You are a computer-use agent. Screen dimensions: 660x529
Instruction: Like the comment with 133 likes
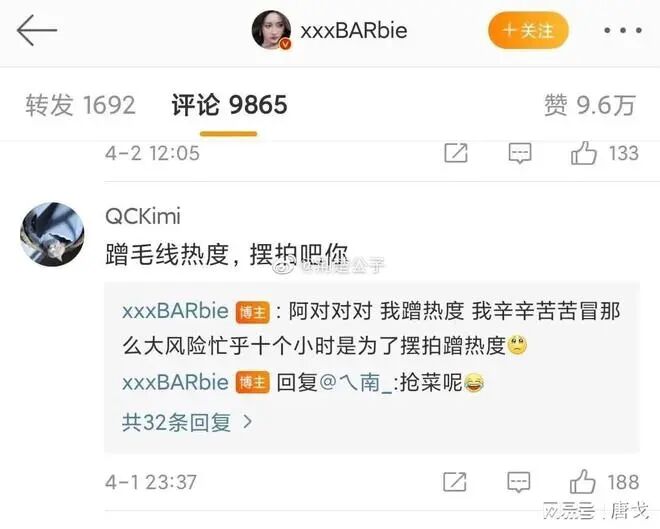click(x=584, y=152)
